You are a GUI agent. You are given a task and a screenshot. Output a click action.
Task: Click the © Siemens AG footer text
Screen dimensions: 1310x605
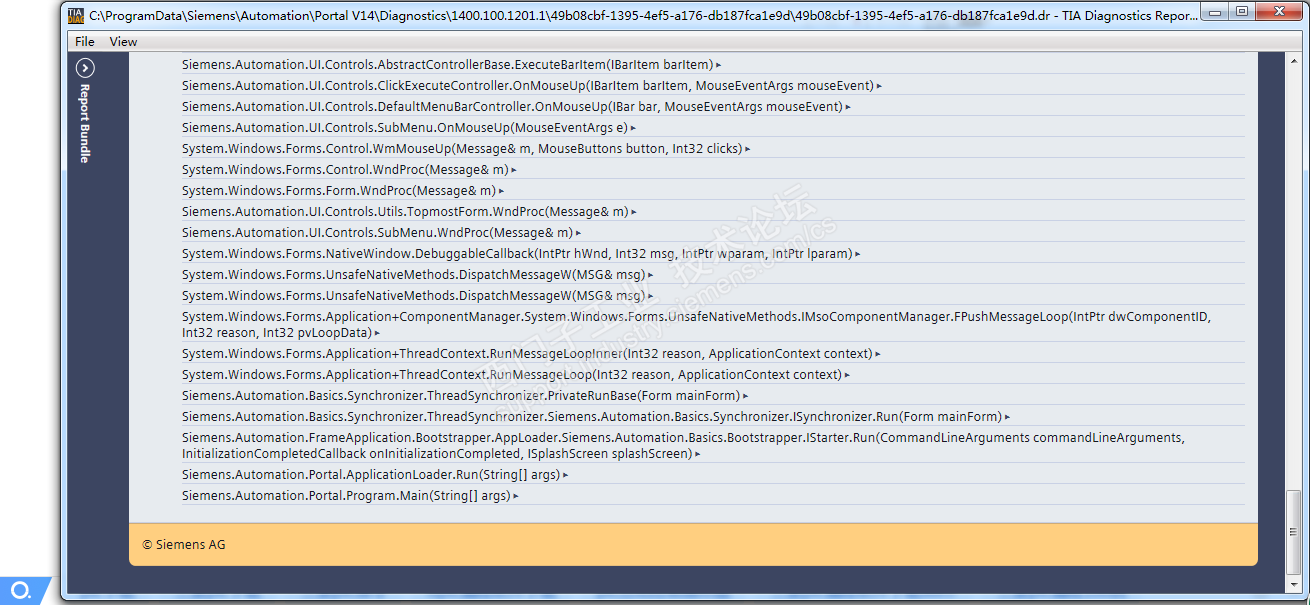click(184, 545)
